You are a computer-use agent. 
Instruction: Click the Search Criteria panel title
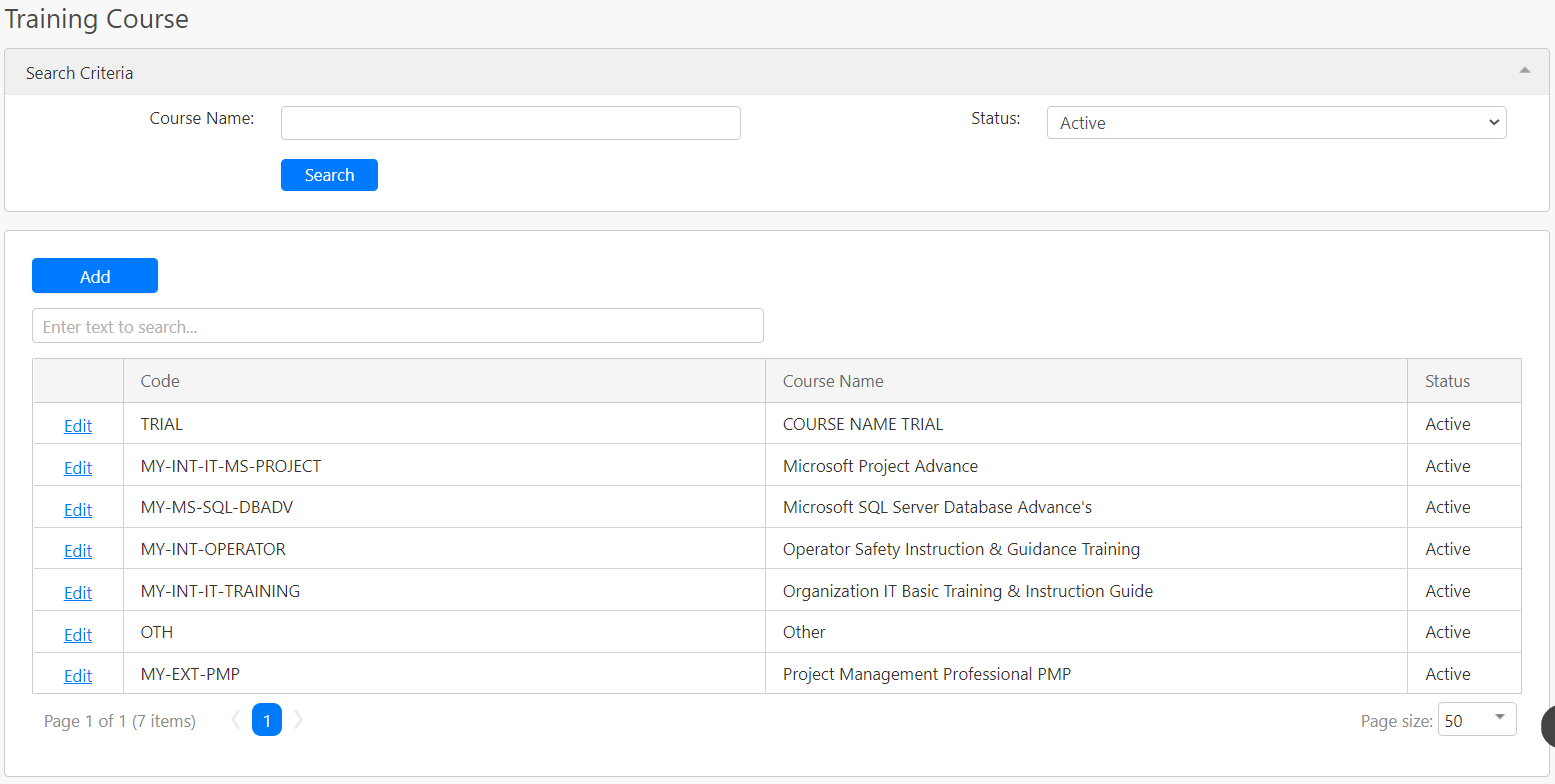(79, 73)
